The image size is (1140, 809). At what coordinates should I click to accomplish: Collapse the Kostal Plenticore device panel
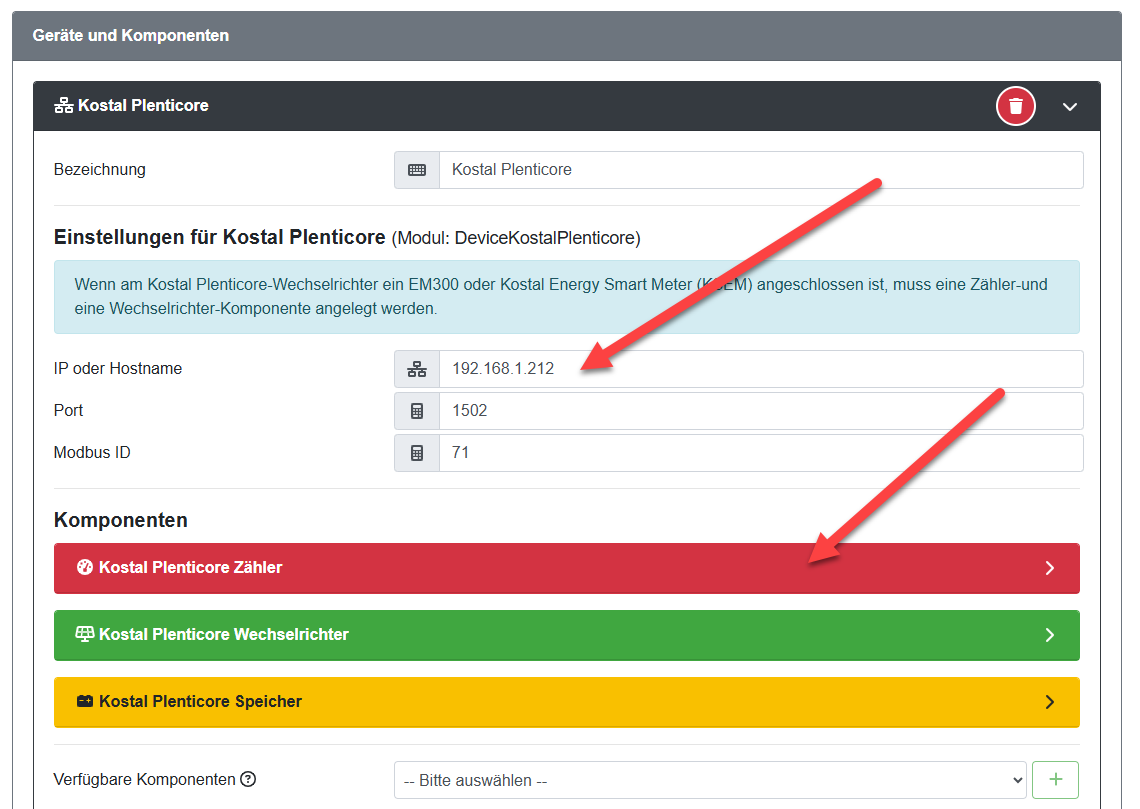[1069, 107]
